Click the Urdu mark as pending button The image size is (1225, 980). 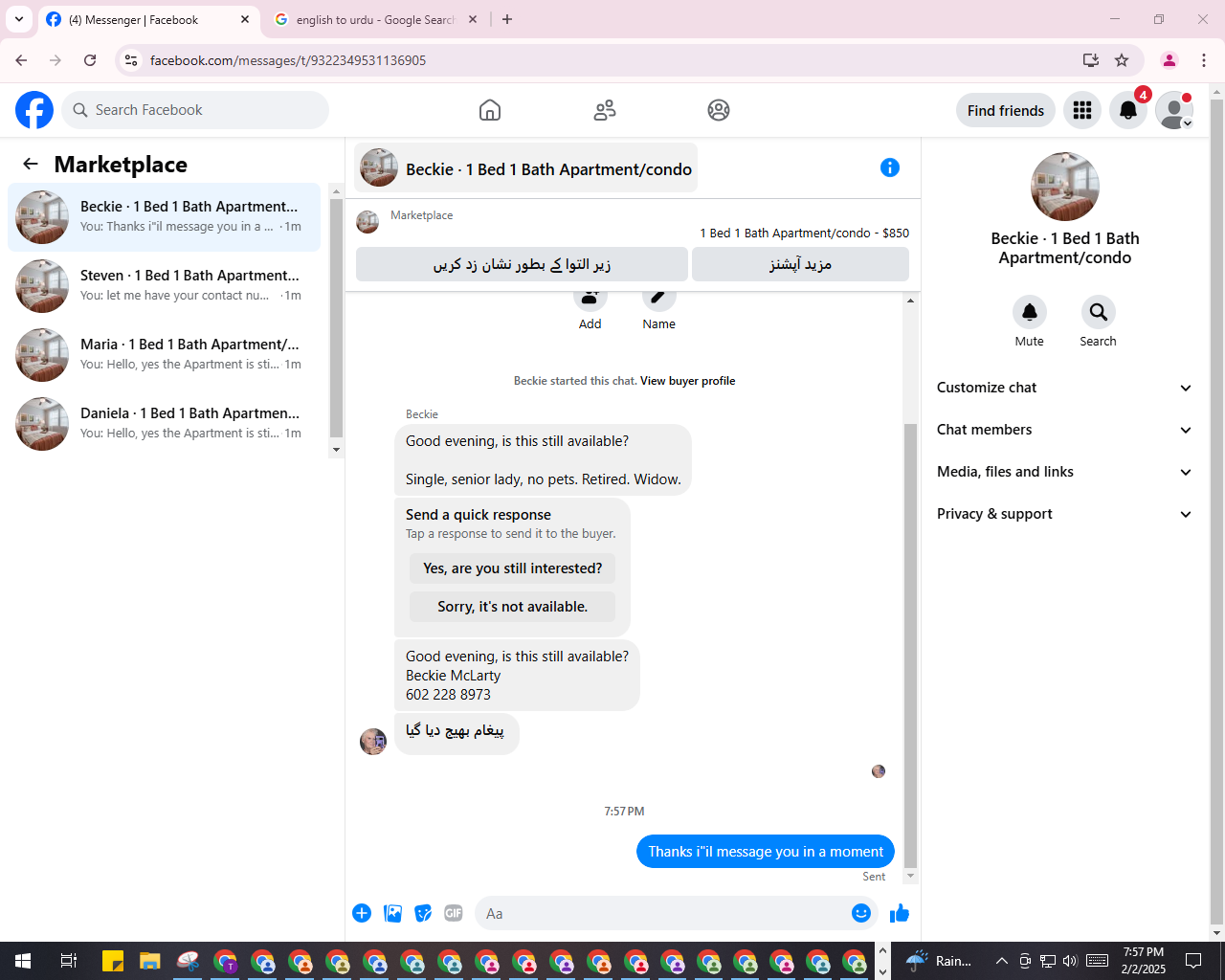522,264
